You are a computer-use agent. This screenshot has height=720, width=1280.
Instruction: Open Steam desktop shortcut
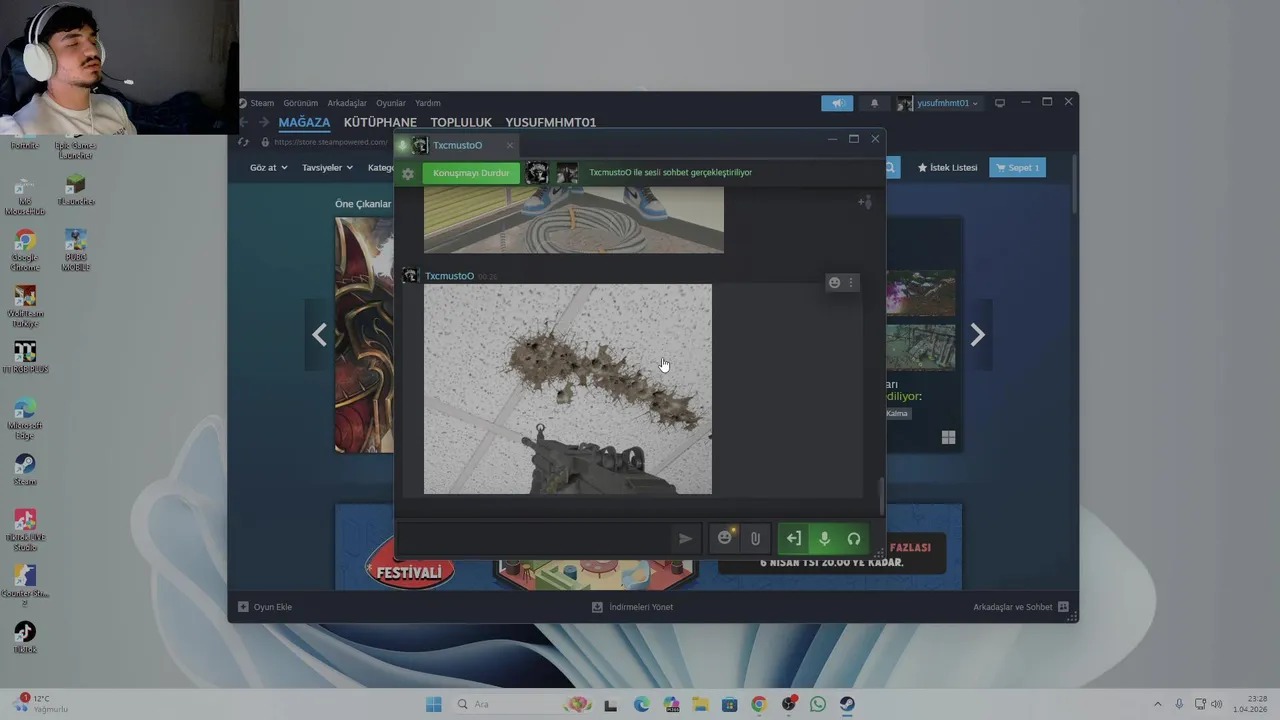tap(25, 469)
